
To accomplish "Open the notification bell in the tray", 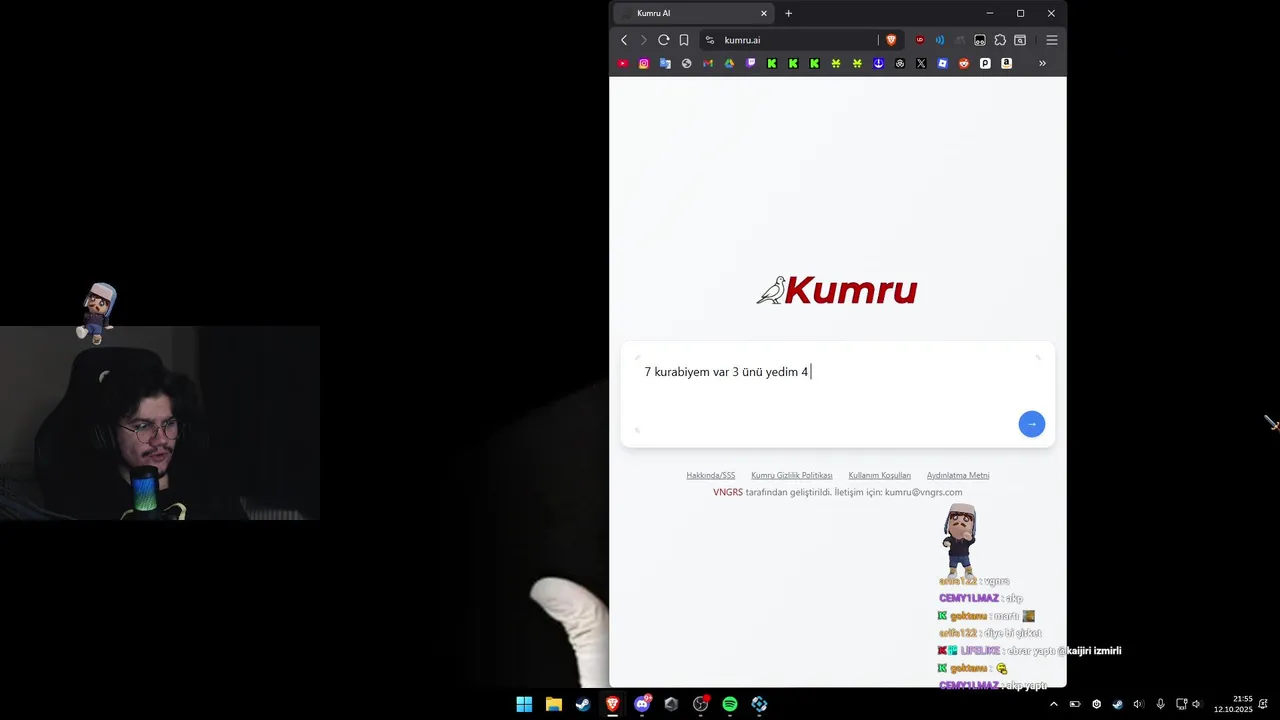I will point(1263,704).
